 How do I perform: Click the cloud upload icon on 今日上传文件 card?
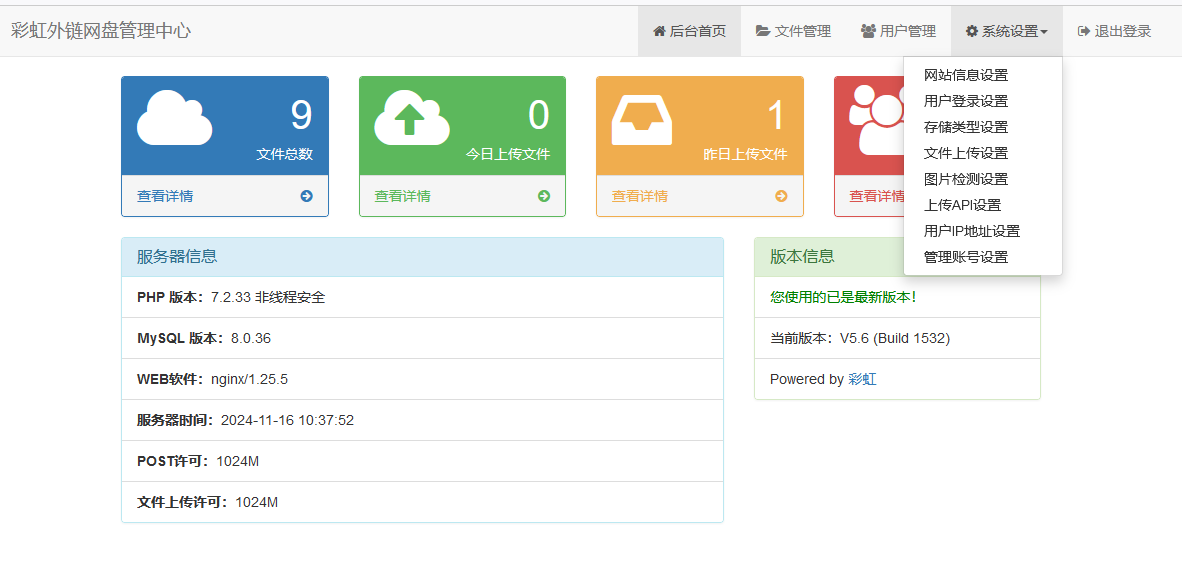(412, 118)
